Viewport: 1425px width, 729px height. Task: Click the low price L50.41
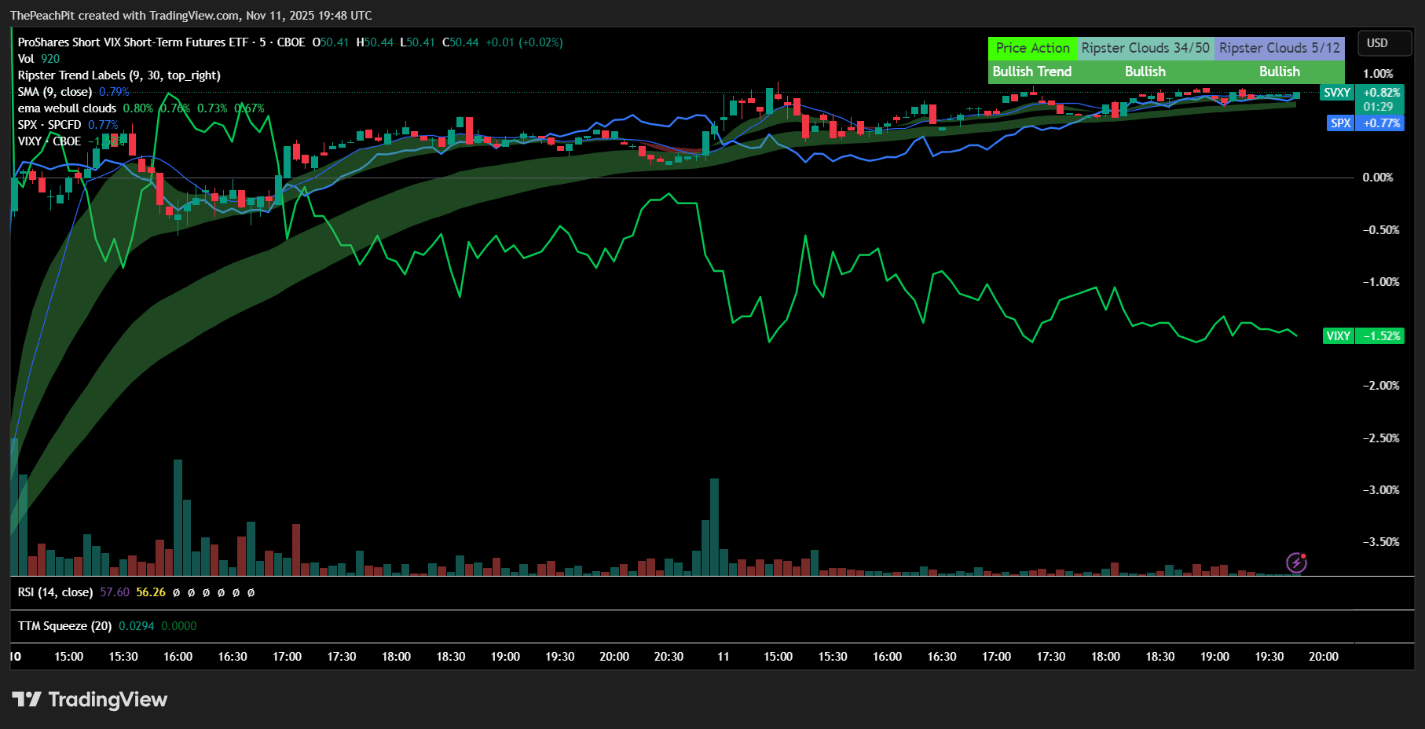pos(417,43)
